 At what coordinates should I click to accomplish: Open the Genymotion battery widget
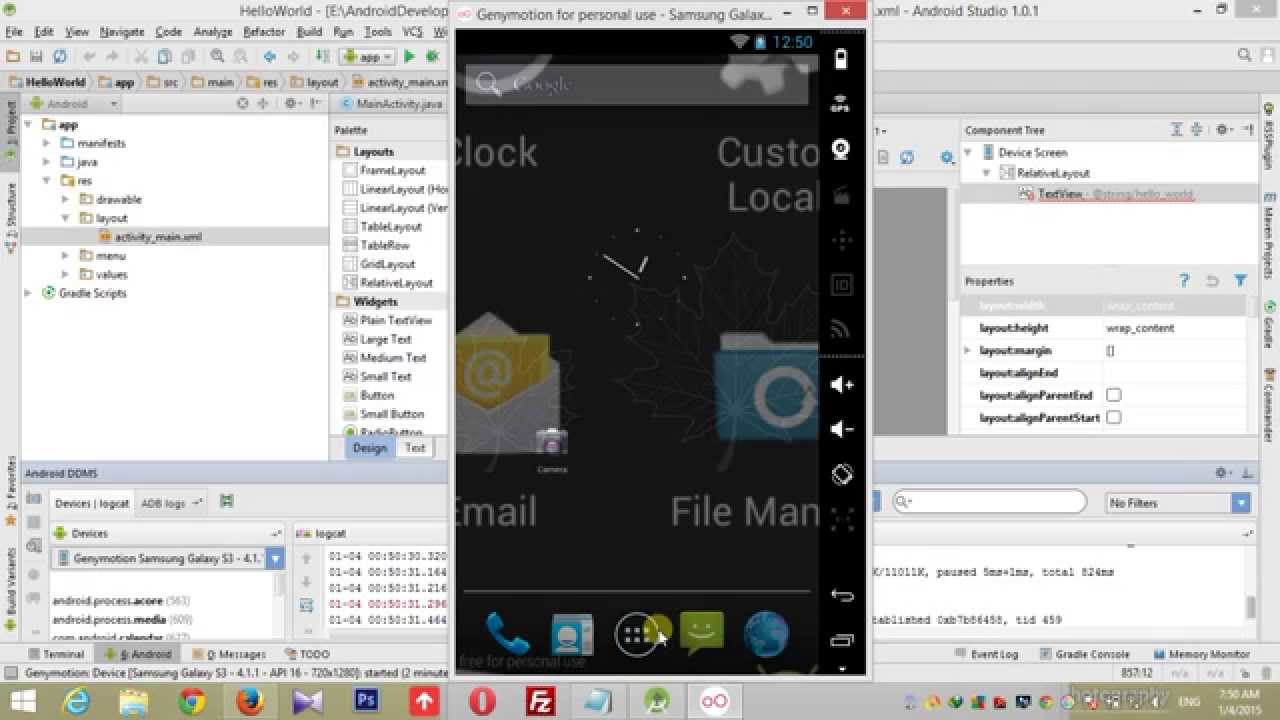coord(841,58)
